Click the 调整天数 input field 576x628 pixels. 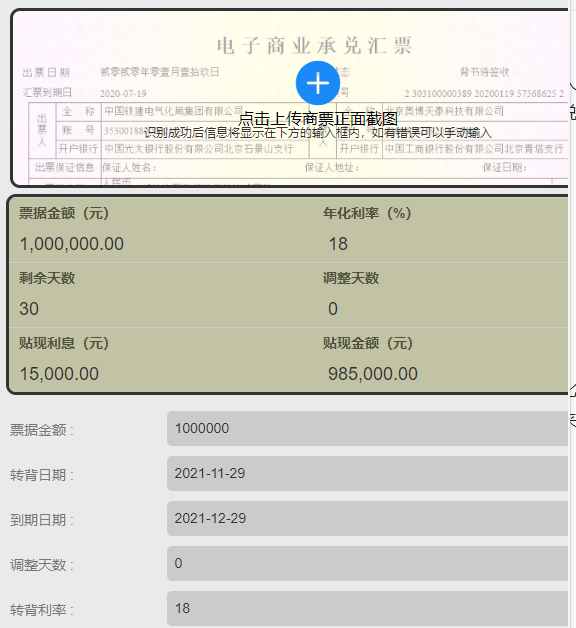(x=367, y=564)
